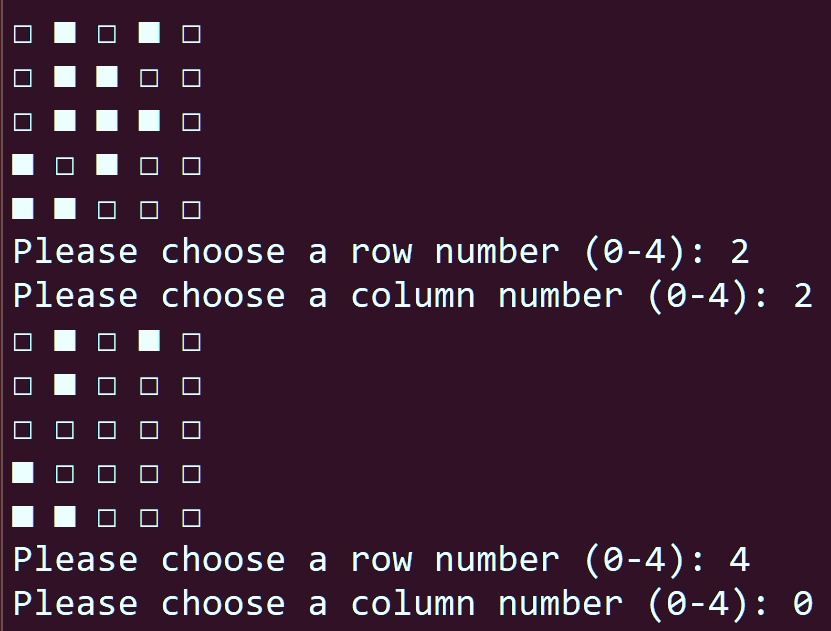The width and height of the screenshot is (831, 631).
Task: Click lower grid's top-right empty square
Action: click(x=191, y=342)
